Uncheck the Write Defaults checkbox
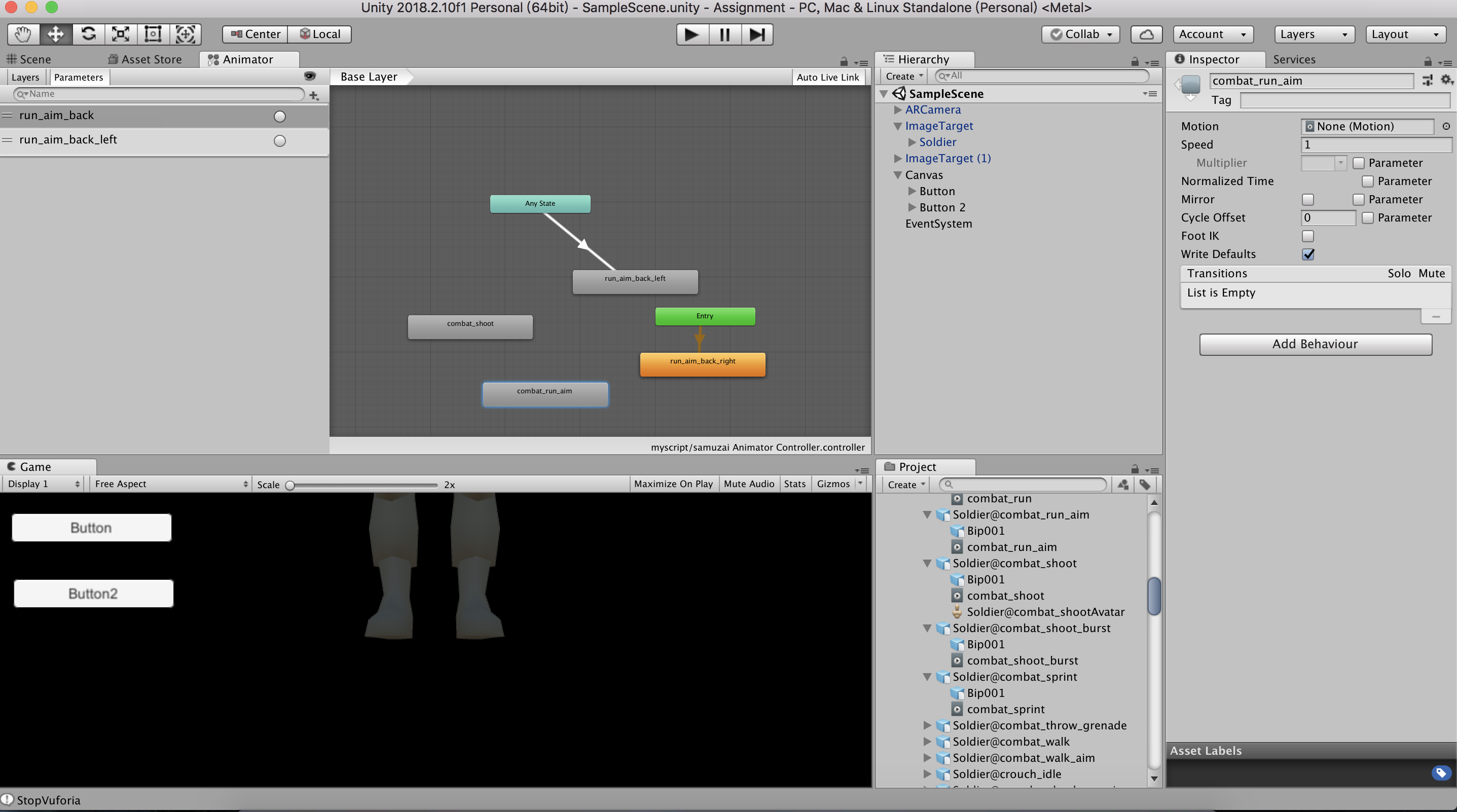Image resolution: width=1457 pixels, height=812 pixels. [x=1307, y=254]
